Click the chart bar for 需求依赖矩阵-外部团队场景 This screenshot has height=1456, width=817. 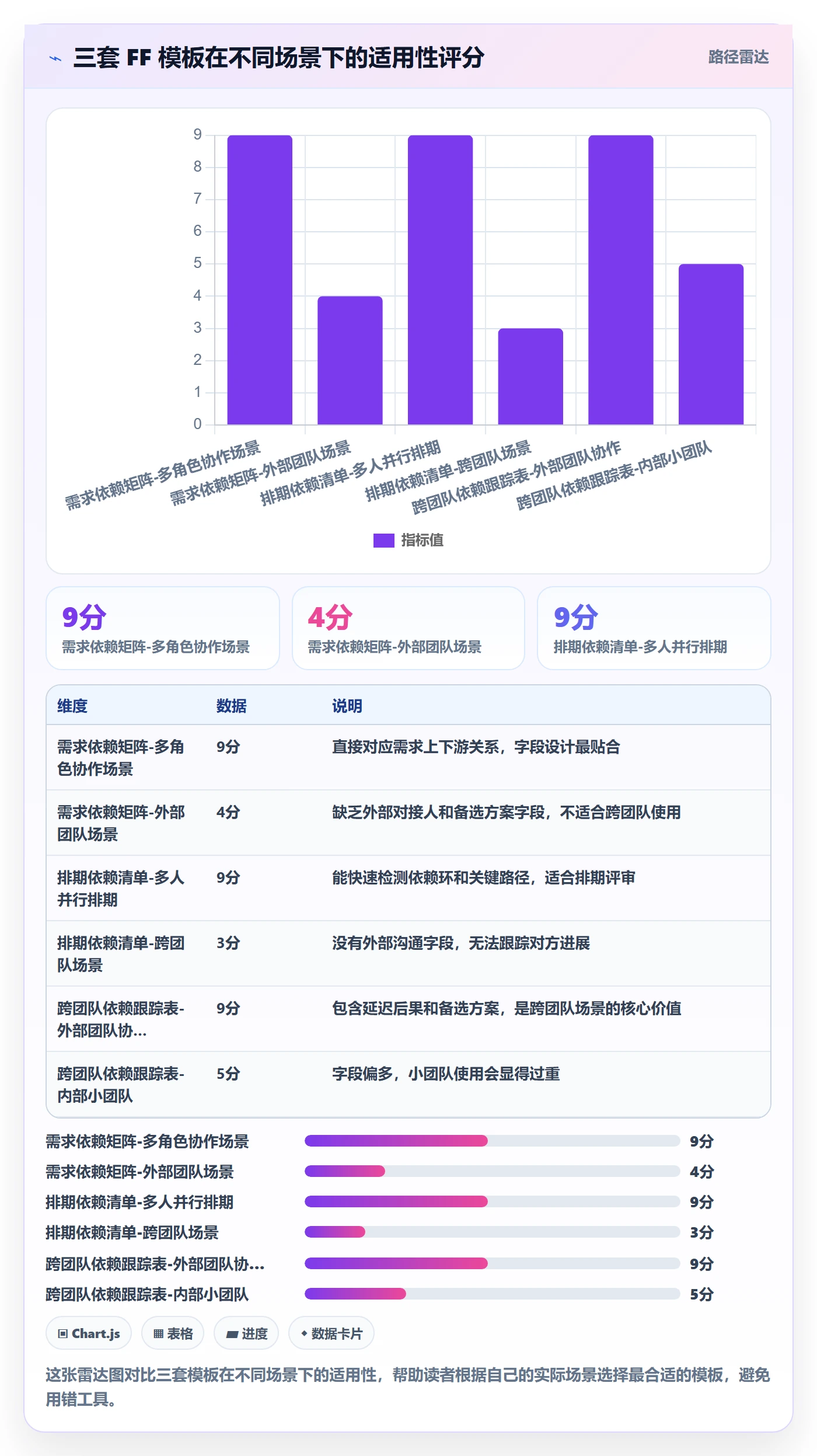coord(350,360)
